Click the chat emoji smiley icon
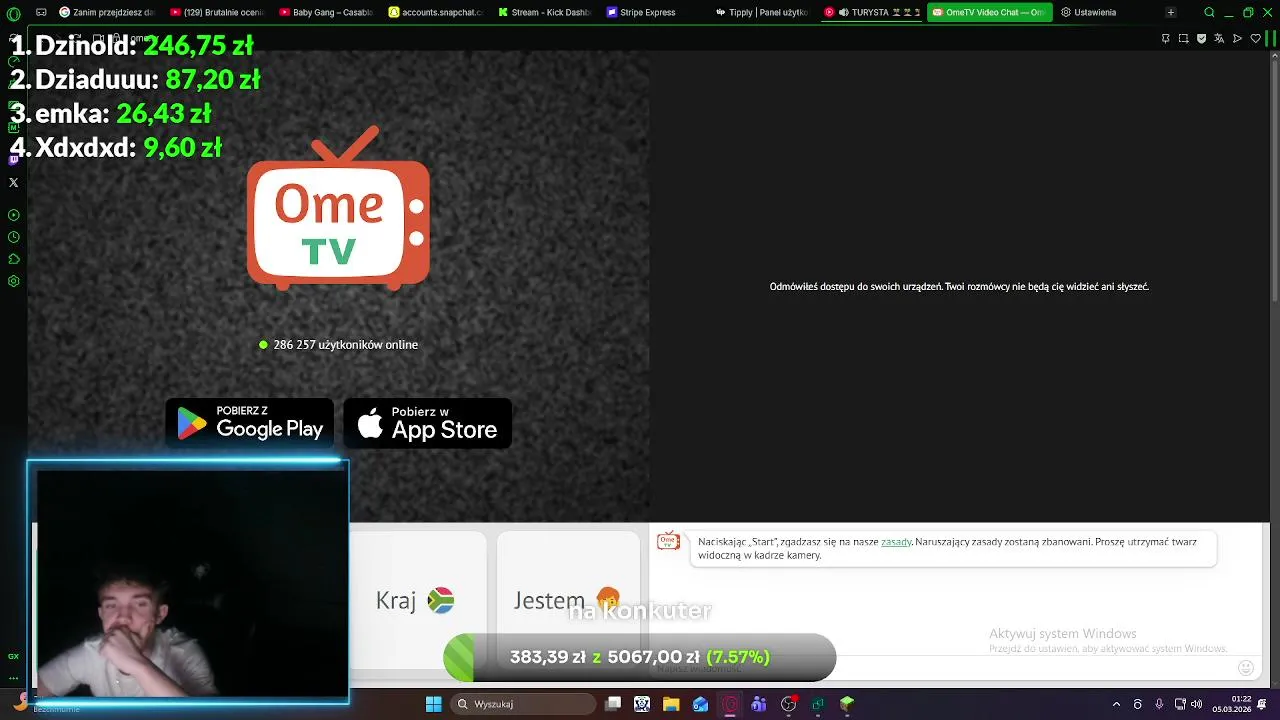The image size is (1280, 720). coord(1245,667)
